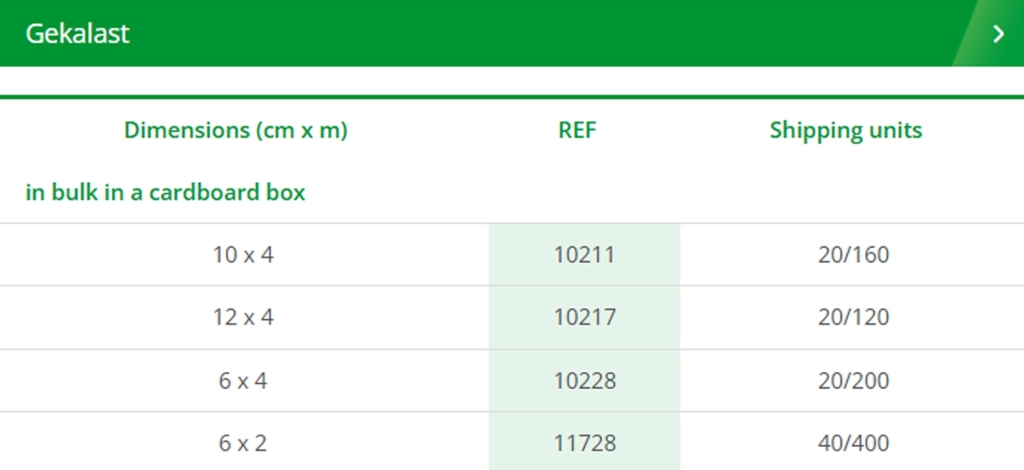Click the REF column header
The image size is (1024, 470).
(x=577, y=130)
